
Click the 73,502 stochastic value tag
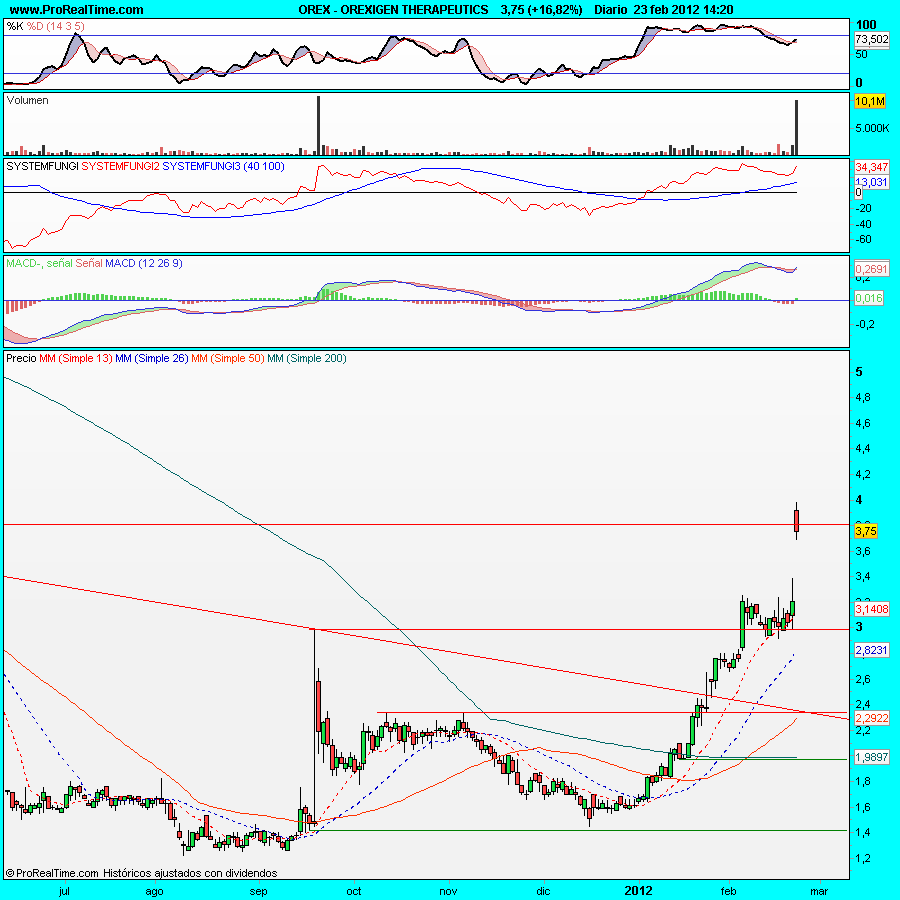pyautogui.click(x=871, y=39)
